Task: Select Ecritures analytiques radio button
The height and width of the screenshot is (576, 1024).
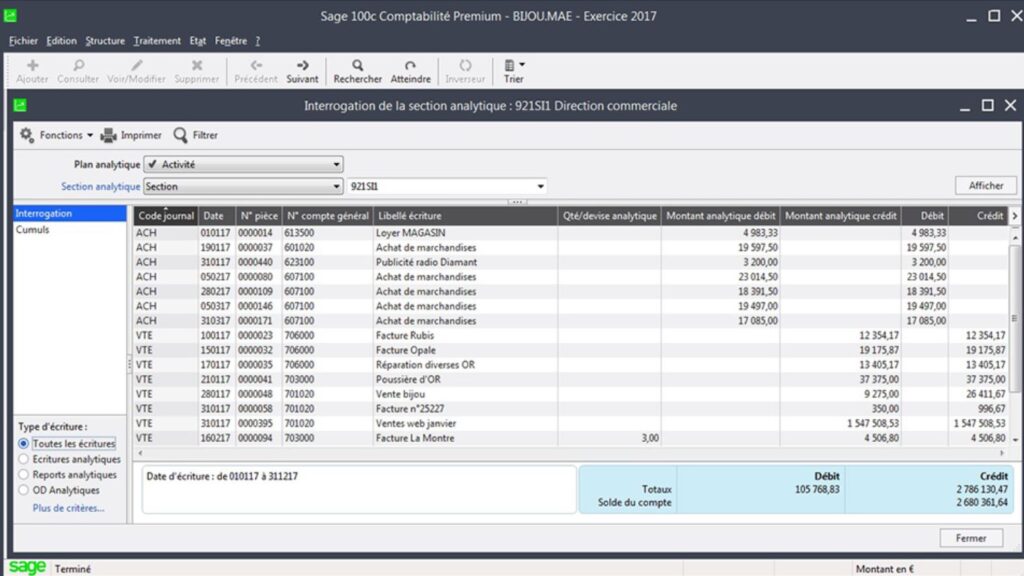Action: point(24,459)
